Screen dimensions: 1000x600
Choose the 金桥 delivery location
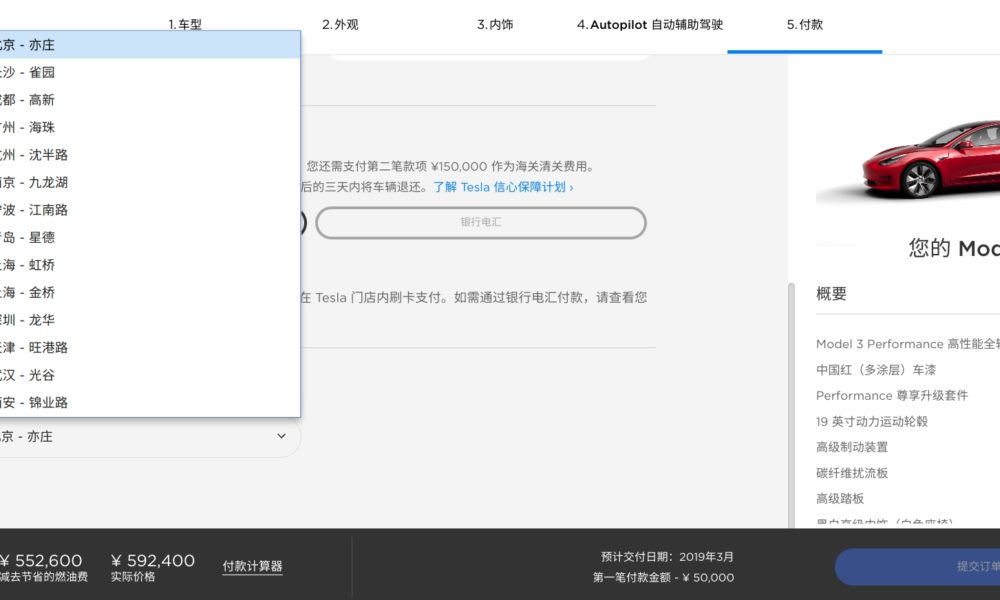coord(150,292)
